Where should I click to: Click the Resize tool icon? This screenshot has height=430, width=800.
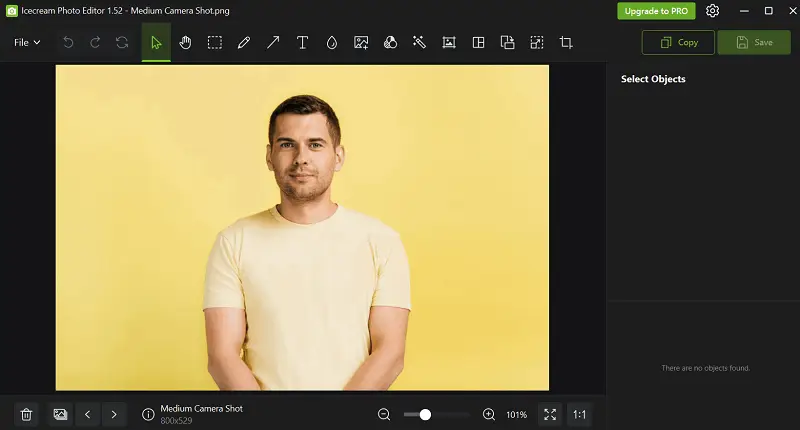[537, 42]
